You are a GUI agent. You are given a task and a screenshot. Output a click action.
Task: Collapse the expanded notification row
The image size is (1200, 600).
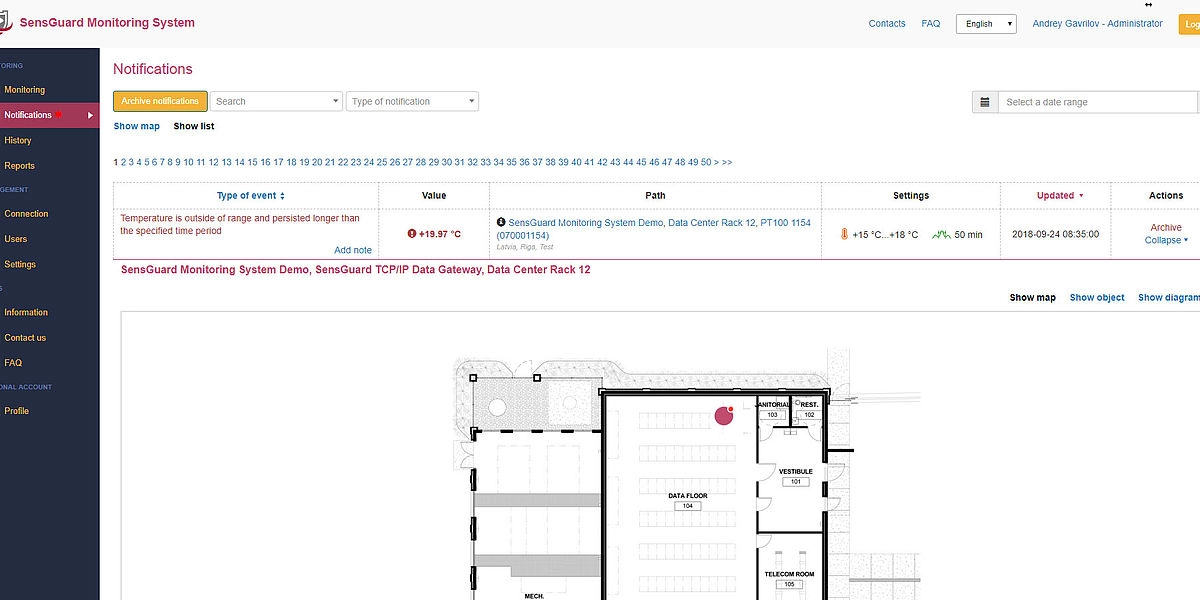[1165, 240]
